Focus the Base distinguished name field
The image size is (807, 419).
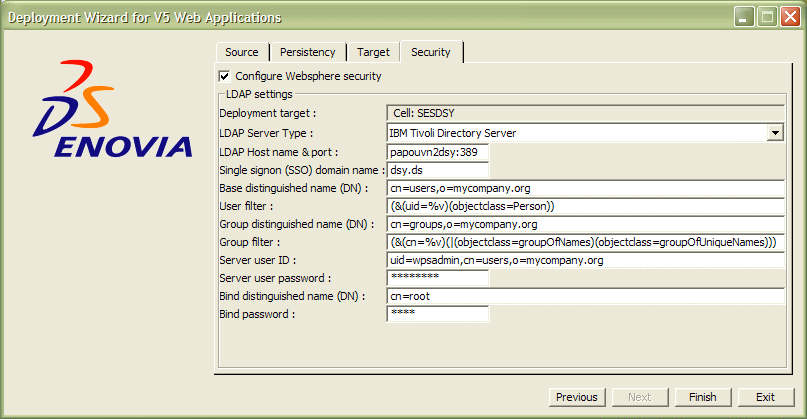585,188
